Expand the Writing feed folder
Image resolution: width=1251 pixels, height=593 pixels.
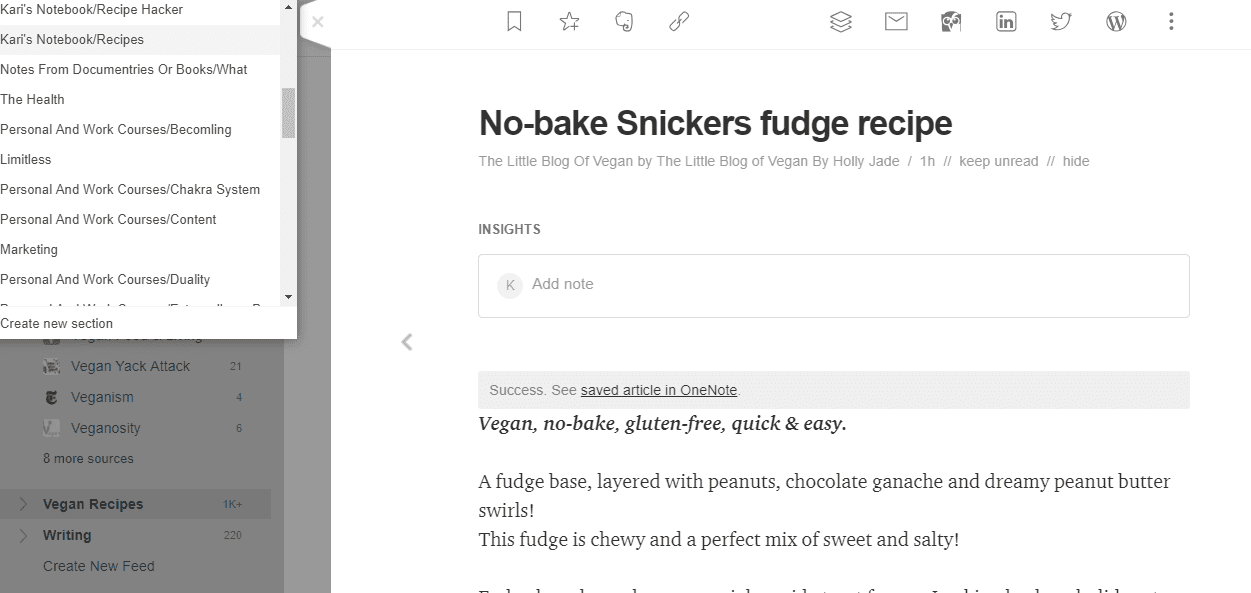pyautogui.click(x=23, y=535)
